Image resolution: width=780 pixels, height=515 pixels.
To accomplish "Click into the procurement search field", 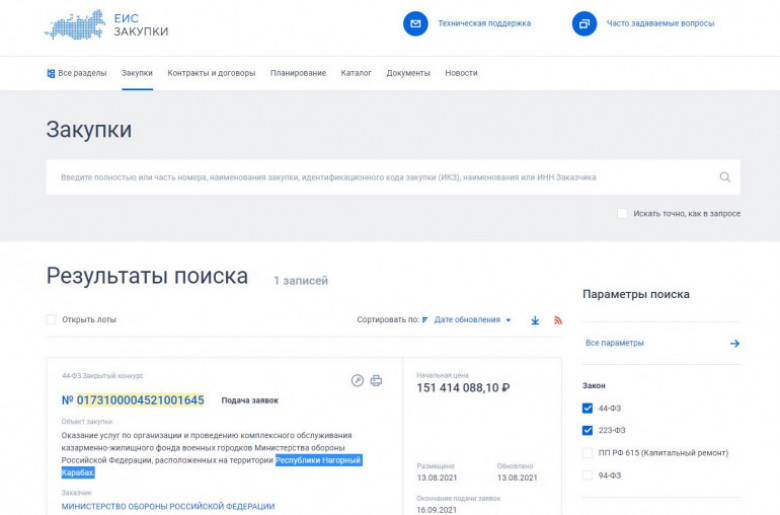I will [380, 177].
